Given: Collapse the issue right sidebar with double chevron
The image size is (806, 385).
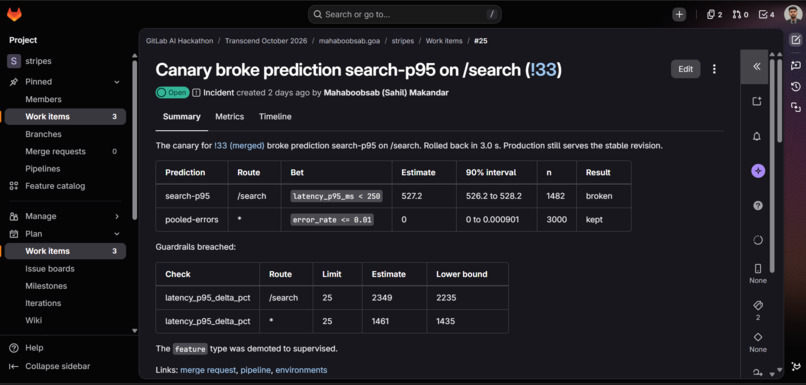Looking at the screenshot, I should point(756,67).
